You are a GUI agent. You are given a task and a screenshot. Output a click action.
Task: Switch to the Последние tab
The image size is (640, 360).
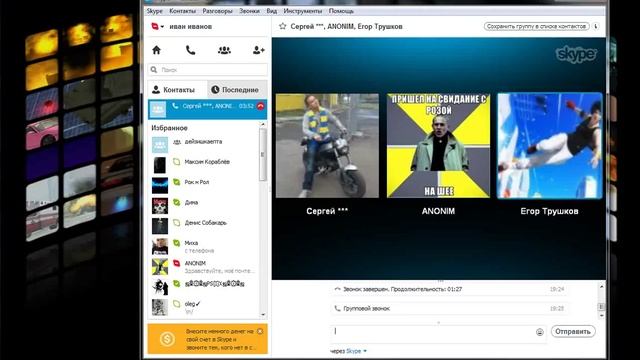[237, 89]
